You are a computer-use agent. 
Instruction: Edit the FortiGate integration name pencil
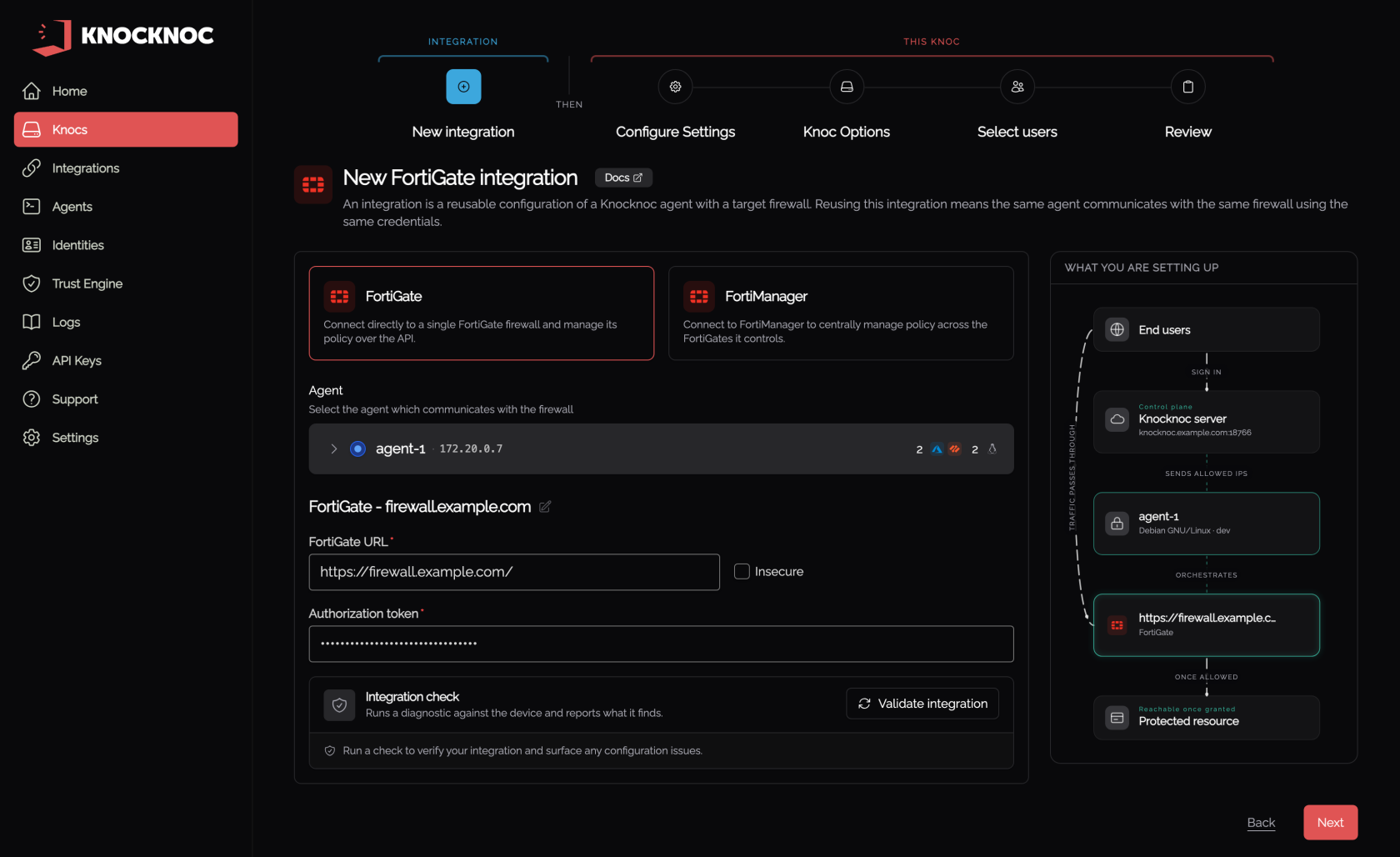pos(545,507)
